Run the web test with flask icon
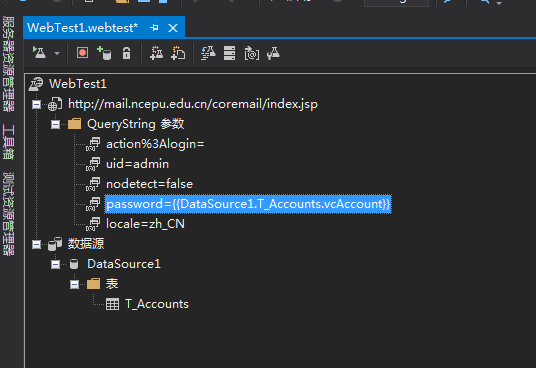Image resolution: width=536 pixels, height=368 pixels. tap(39, 53)
